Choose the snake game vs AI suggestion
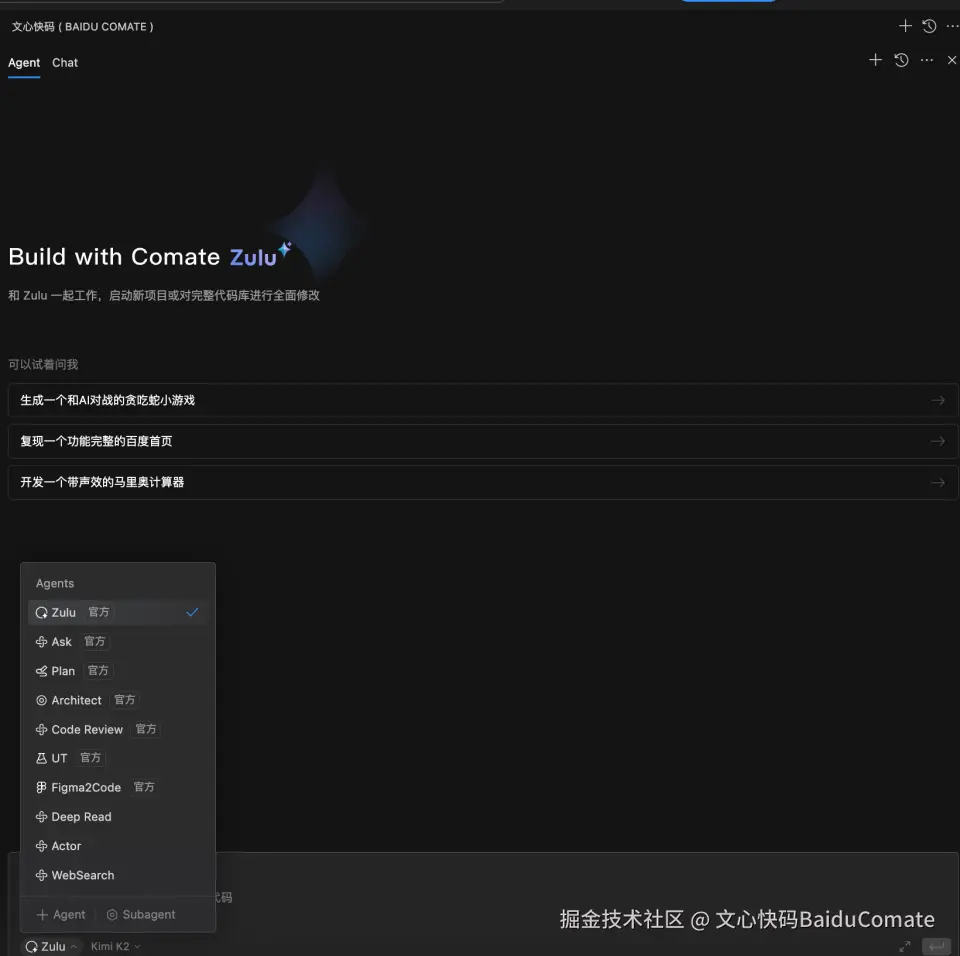The height and width of the screenshot is (956, 960). point(482,401)
